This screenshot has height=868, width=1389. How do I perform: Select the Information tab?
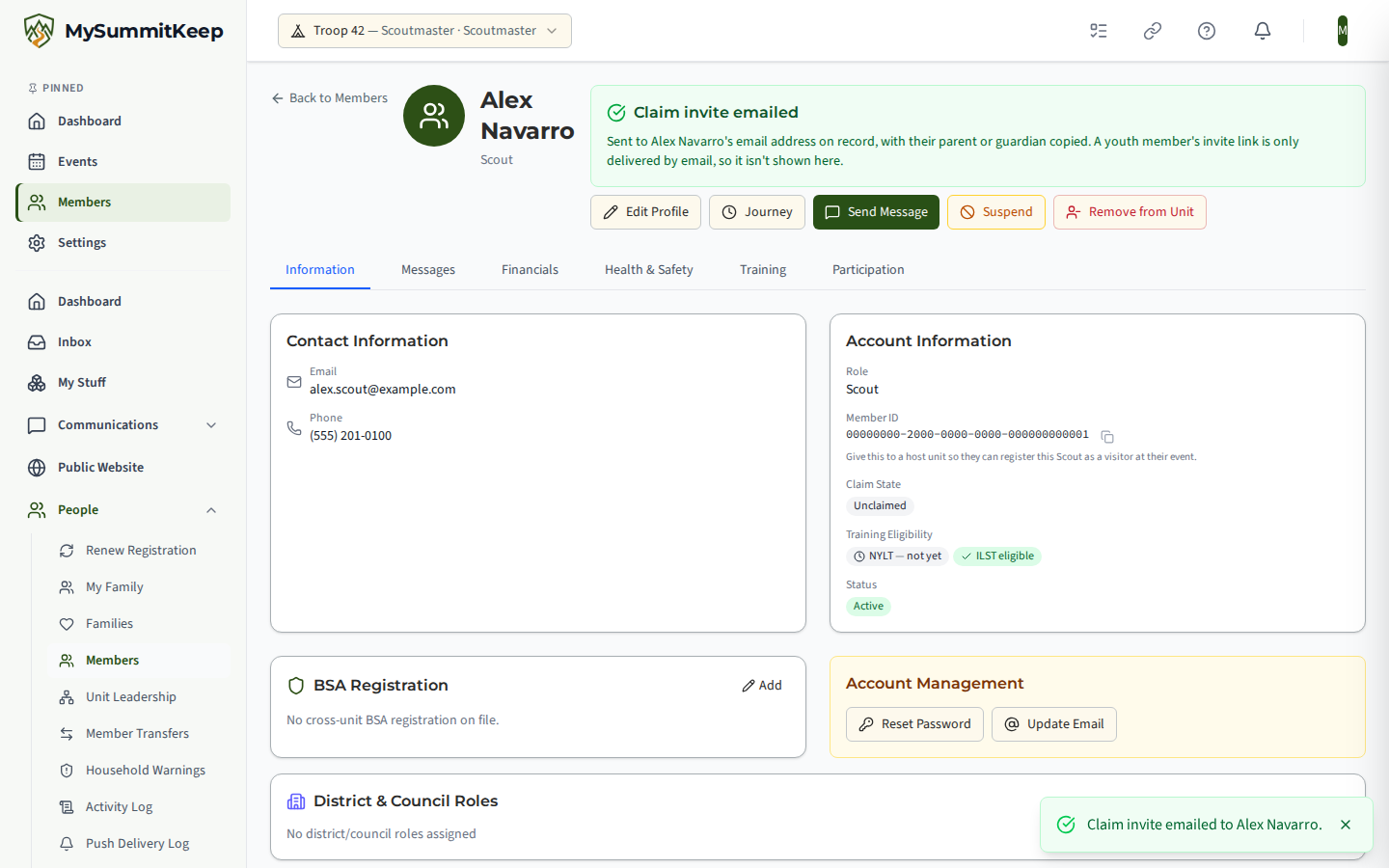pyautogui.click(x=320, y=270)
